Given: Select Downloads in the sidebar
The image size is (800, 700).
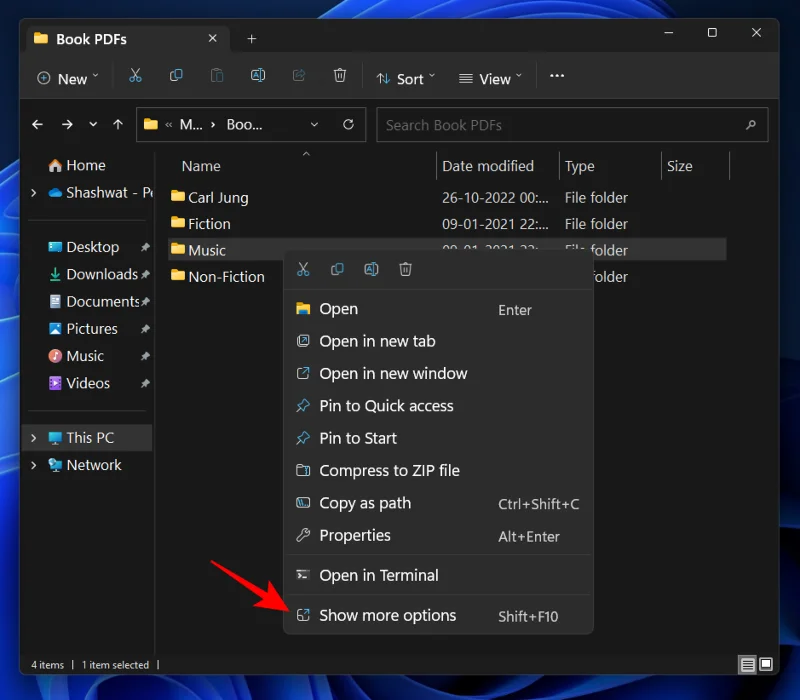Looking at the screenshot, I should (x=100, y=274).
